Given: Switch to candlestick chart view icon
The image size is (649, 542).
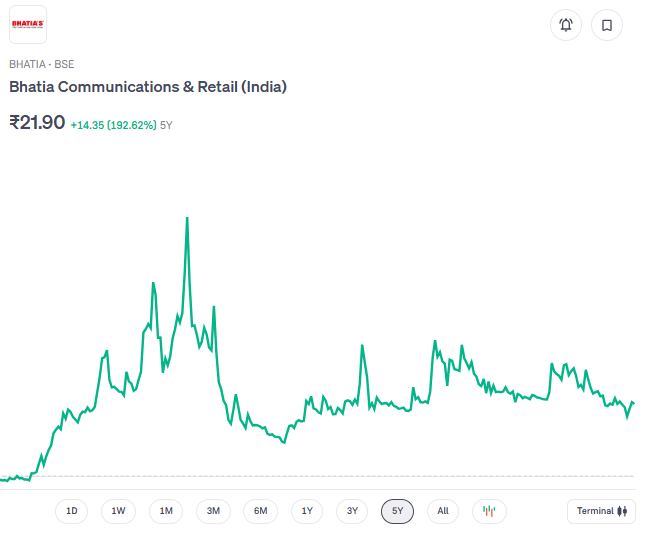Looking at the screenshot, I should pyautogui.click(x=489, y=511).
